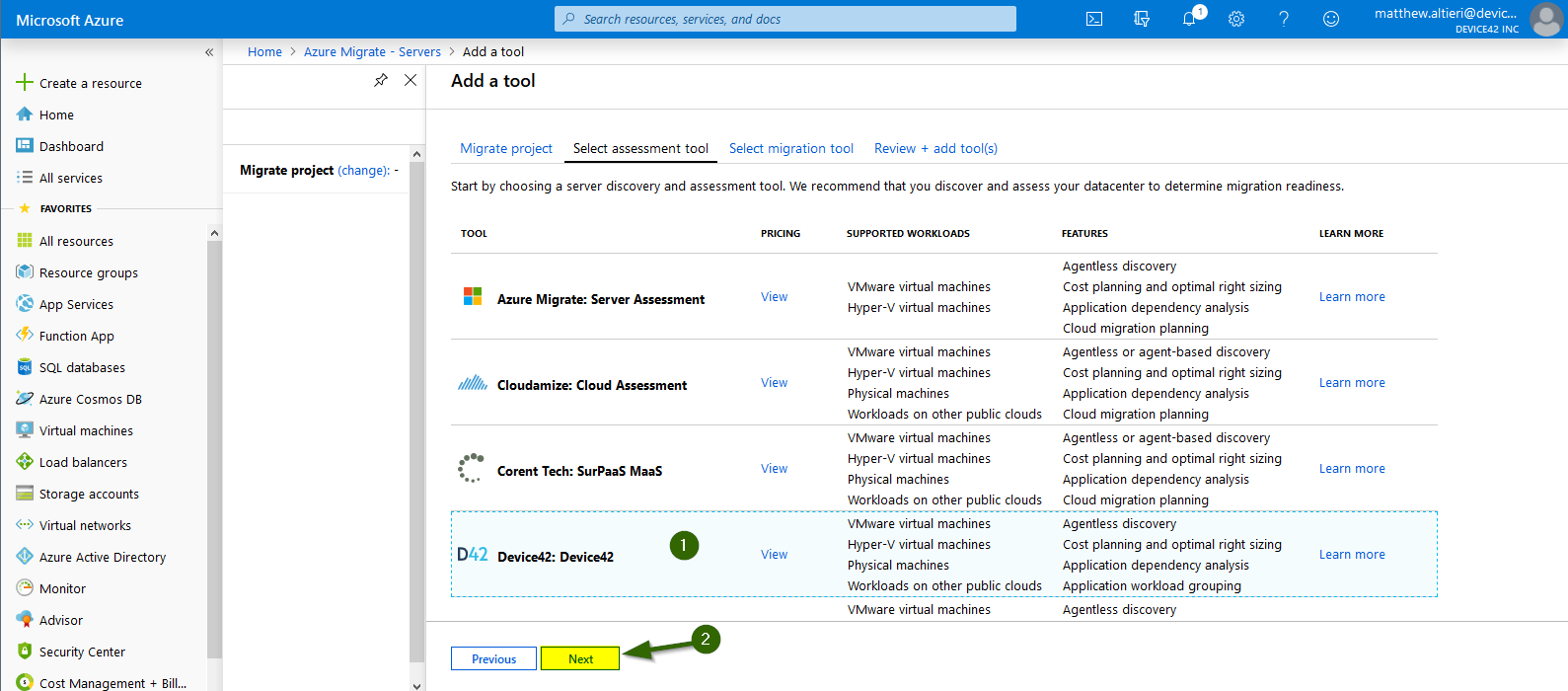Click Azure Active Directory icon
This screenshot has height=691, width=1568.
tap(25, 557)
